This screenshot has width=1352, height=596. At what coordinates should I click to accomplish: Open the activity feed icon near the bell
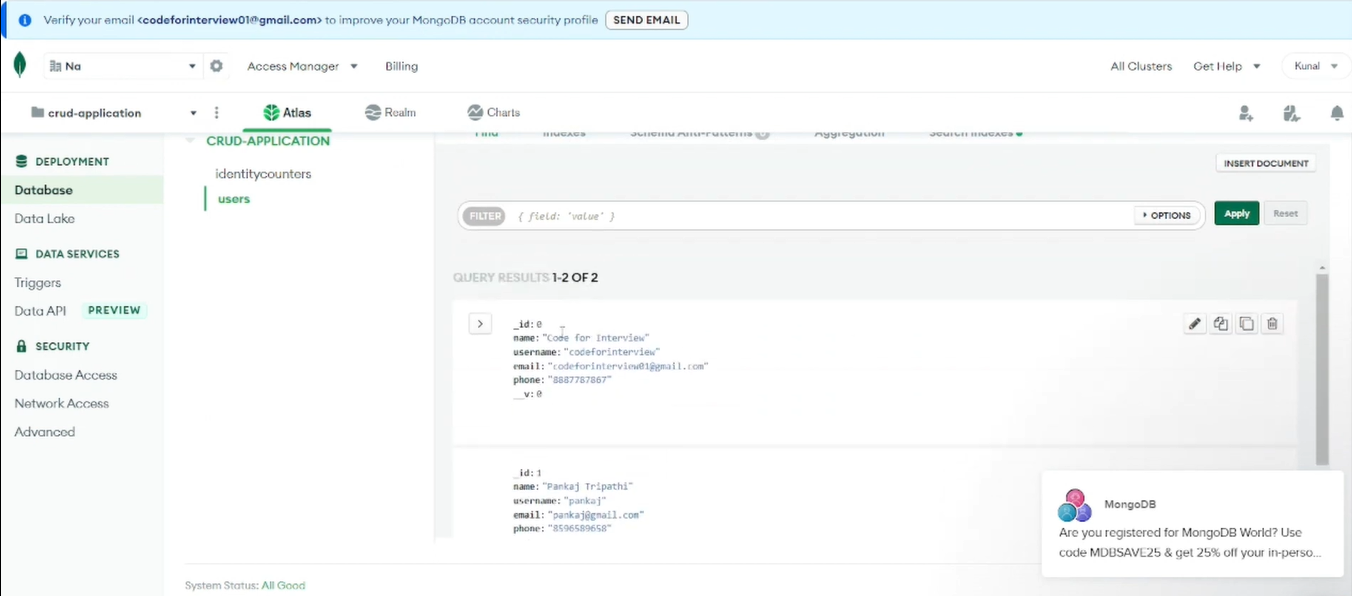tap(1291, 114)
